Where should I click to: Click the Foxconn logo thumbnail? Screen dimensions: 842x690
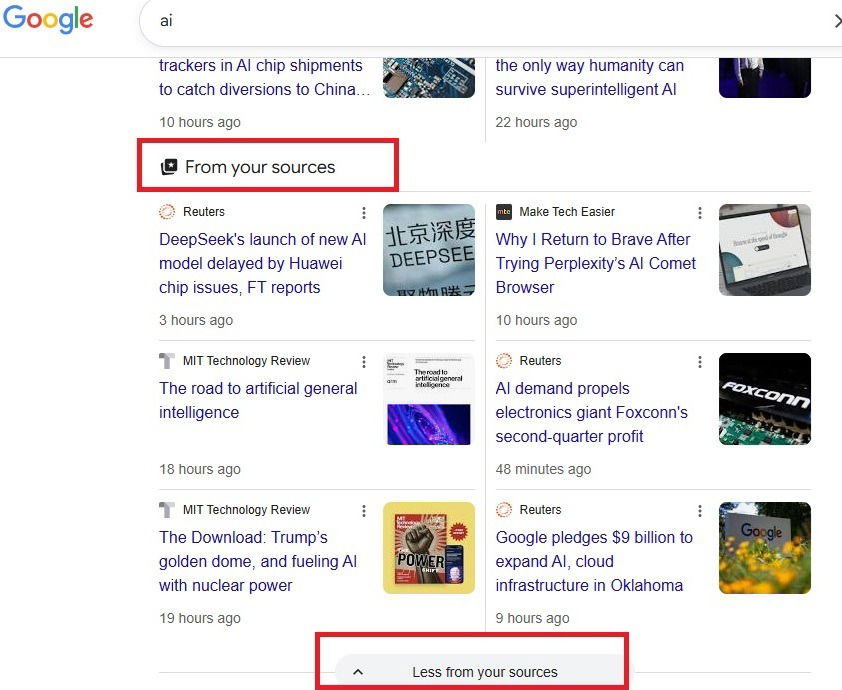[765, 399]
